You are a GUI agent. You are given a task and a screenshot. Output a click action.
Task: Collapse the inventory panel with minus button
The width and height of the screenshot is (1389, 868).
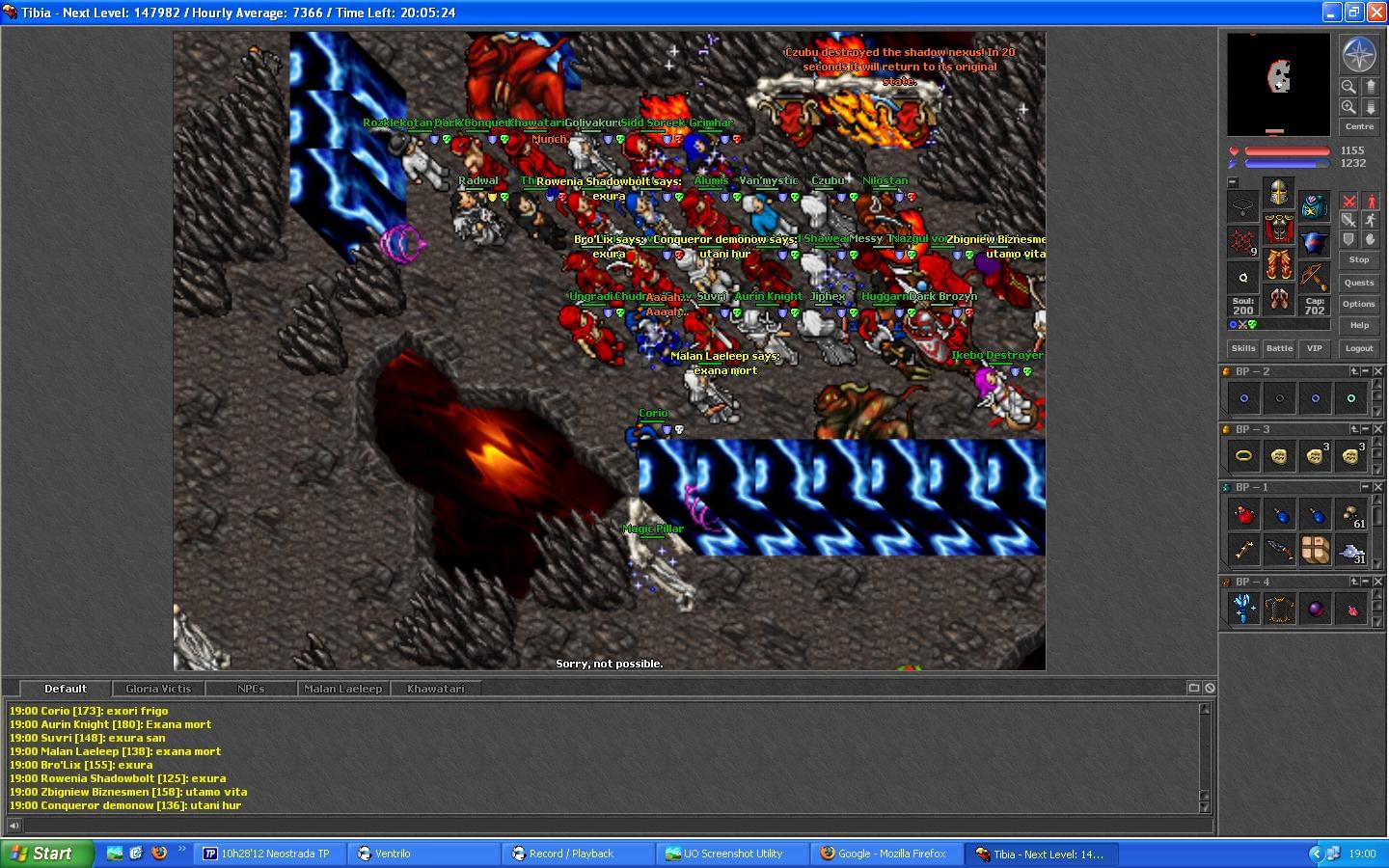click(x=1233, y=181)
